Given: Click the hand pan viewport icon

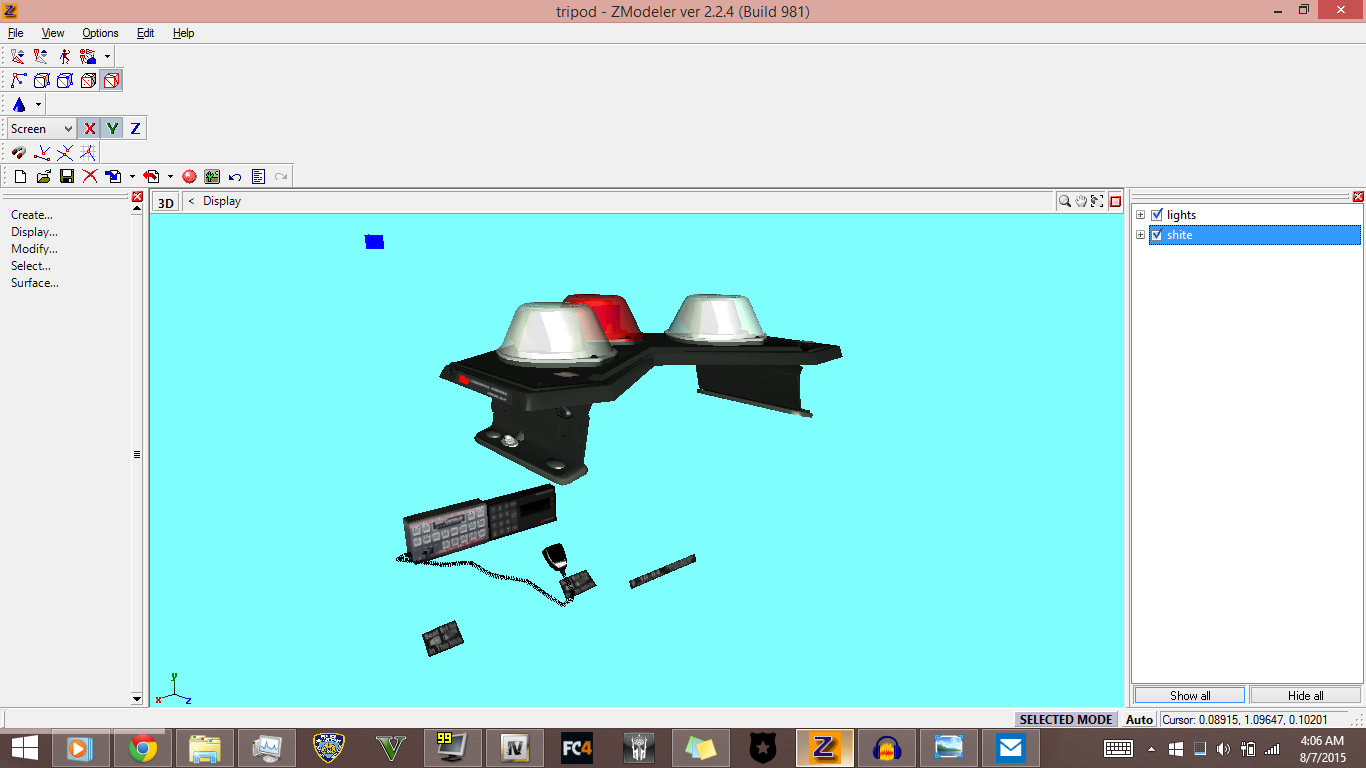Looking at the screenshot, I should 1081,201.
